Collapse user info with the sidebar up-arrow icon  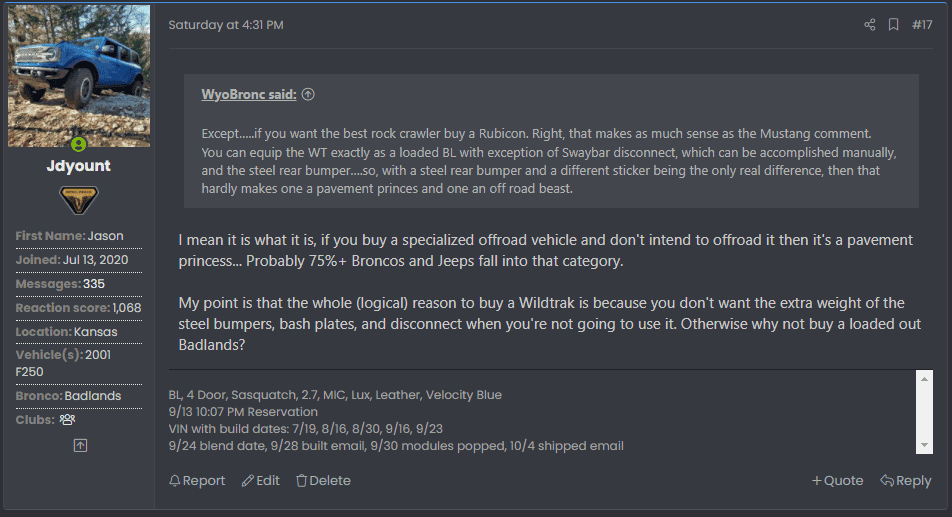pyautogui.click(x=80, y=445)
